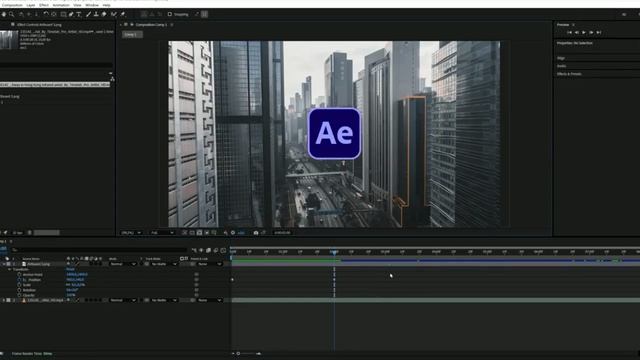Switch to the Effect Controls panel tab

[39, 25]
